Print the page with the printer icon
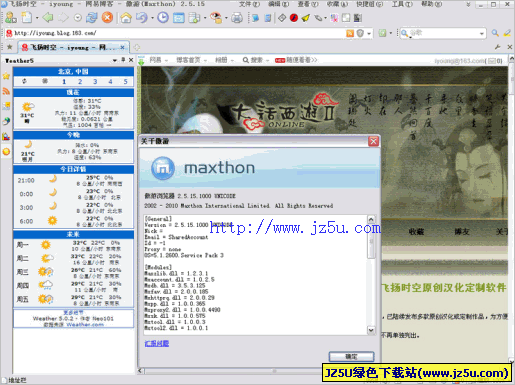The image size is (515, 385). tap(237, 17)
